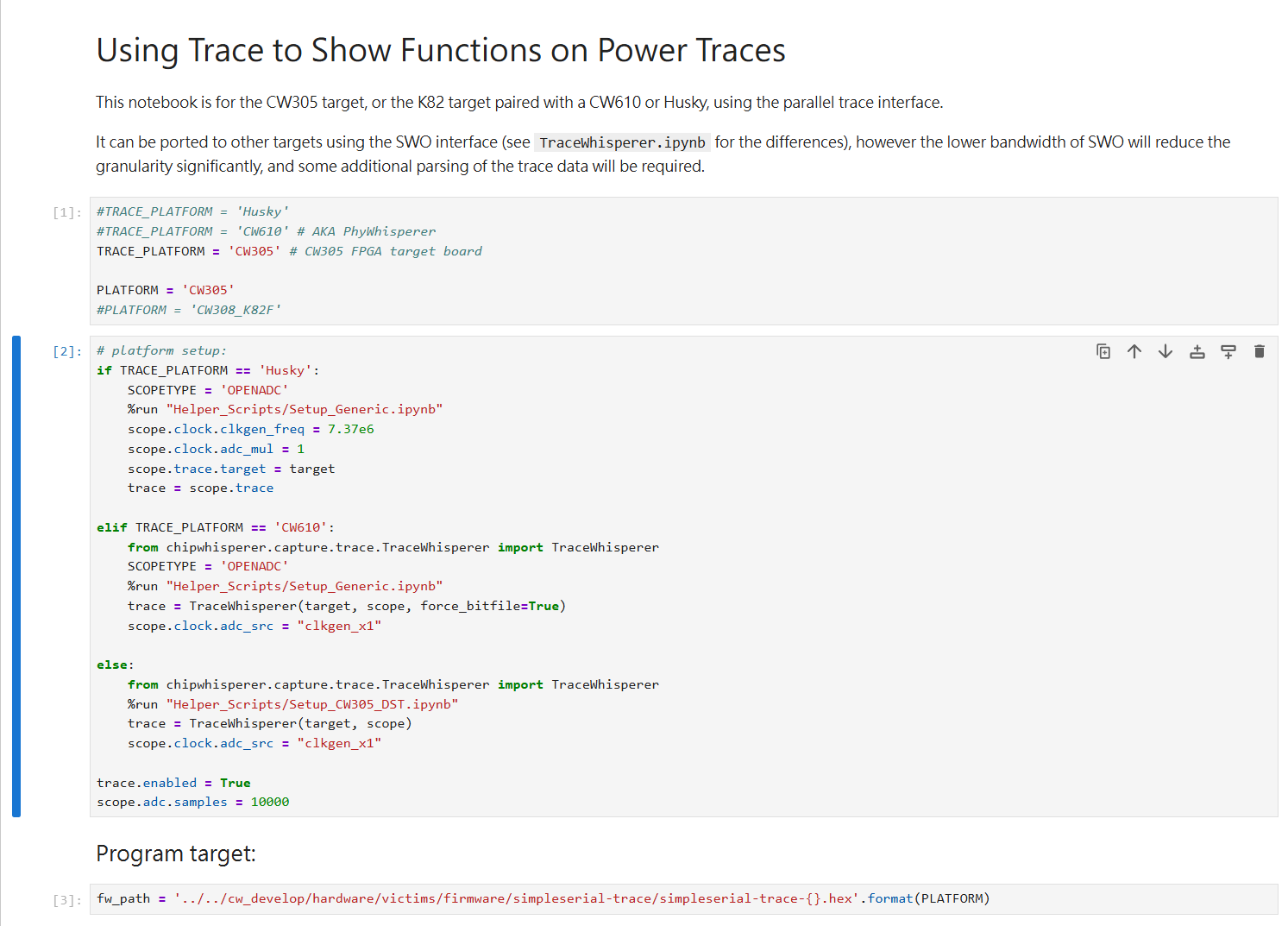Click the Setup_CW305_DST.ipynb %run line
This screenshot has height=926, width=1288.
coord(292,704)
